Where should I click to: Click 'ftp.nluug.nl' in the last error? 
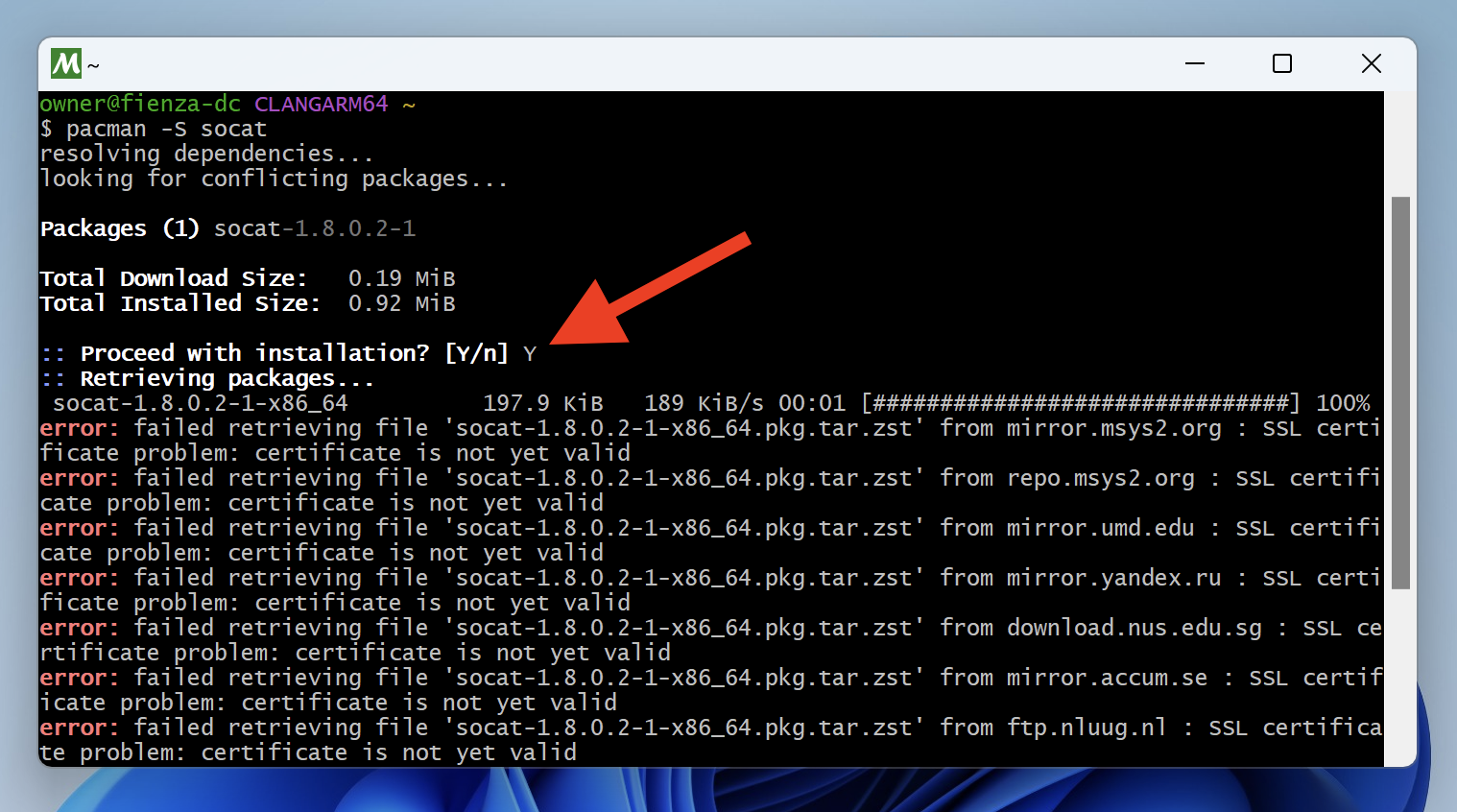point(1087,728)
